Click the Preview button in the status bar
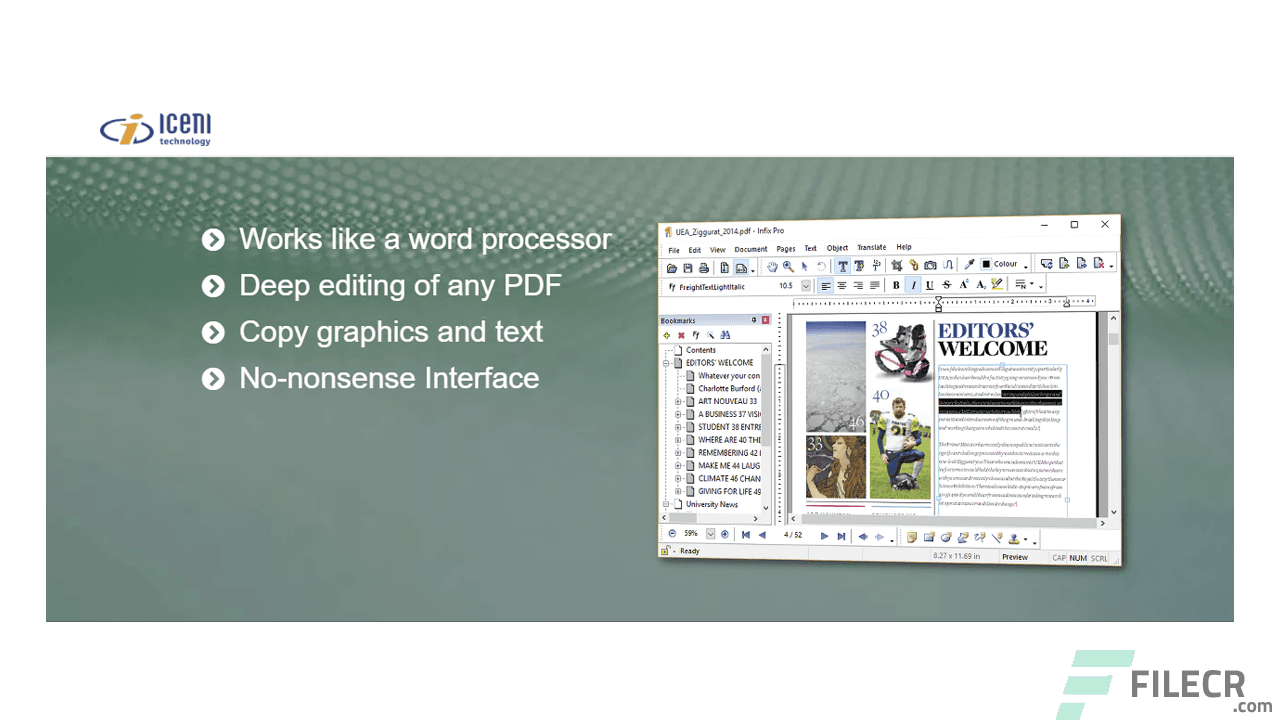Image resolution: width=1280 pixels, height=720 pixels. 1015,557
